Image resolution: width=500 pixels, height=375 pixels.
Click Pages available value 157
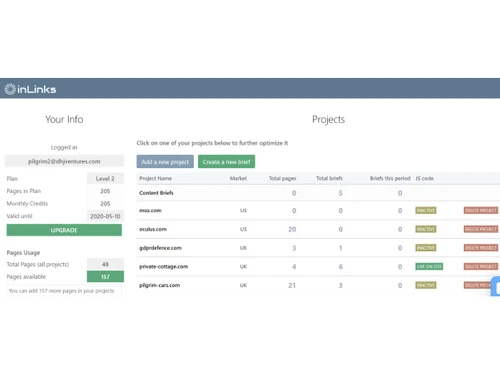pyautogui.click(x=105, y=277)
